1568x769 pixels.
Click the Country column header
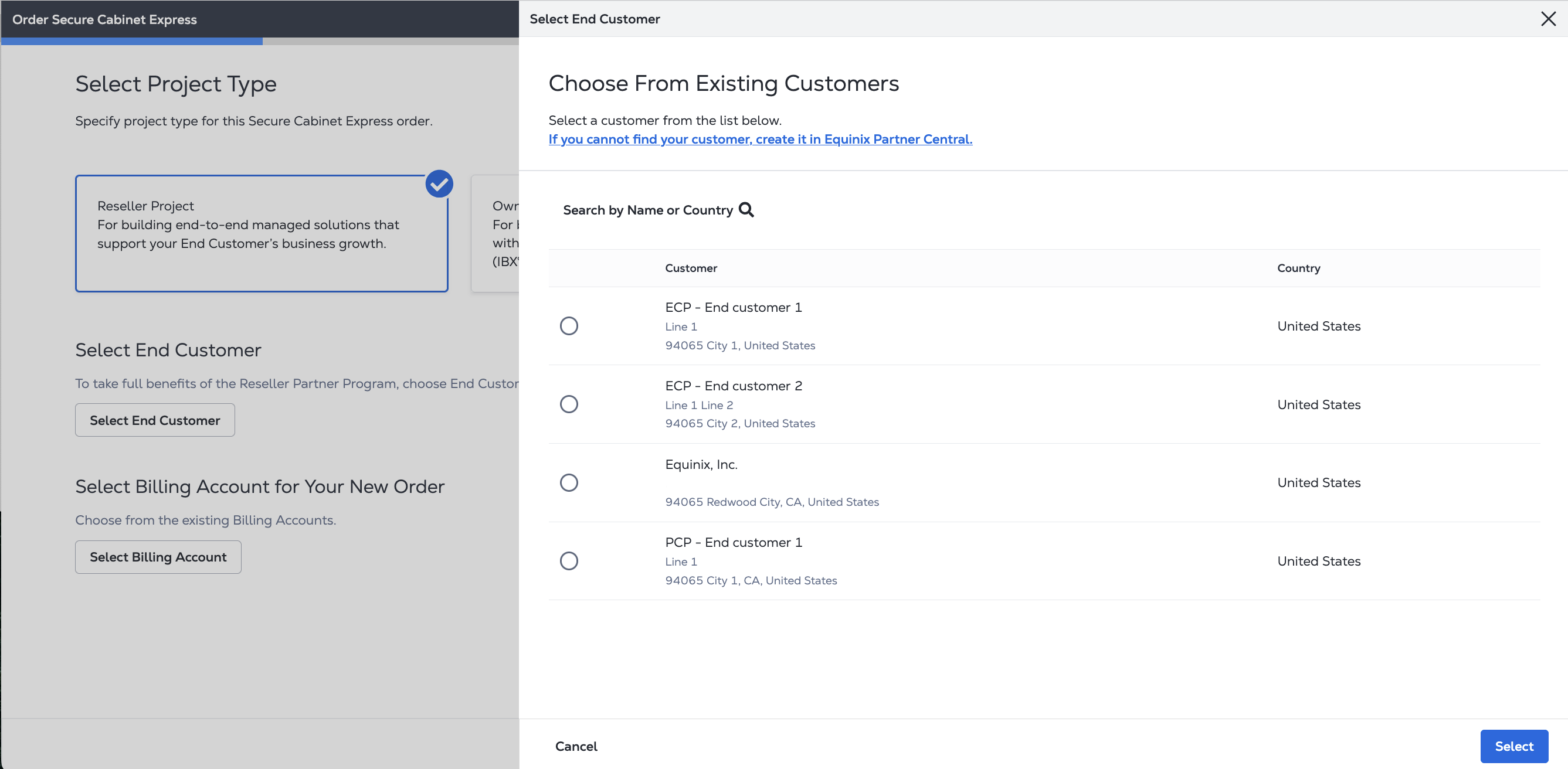coord(1298,268)
